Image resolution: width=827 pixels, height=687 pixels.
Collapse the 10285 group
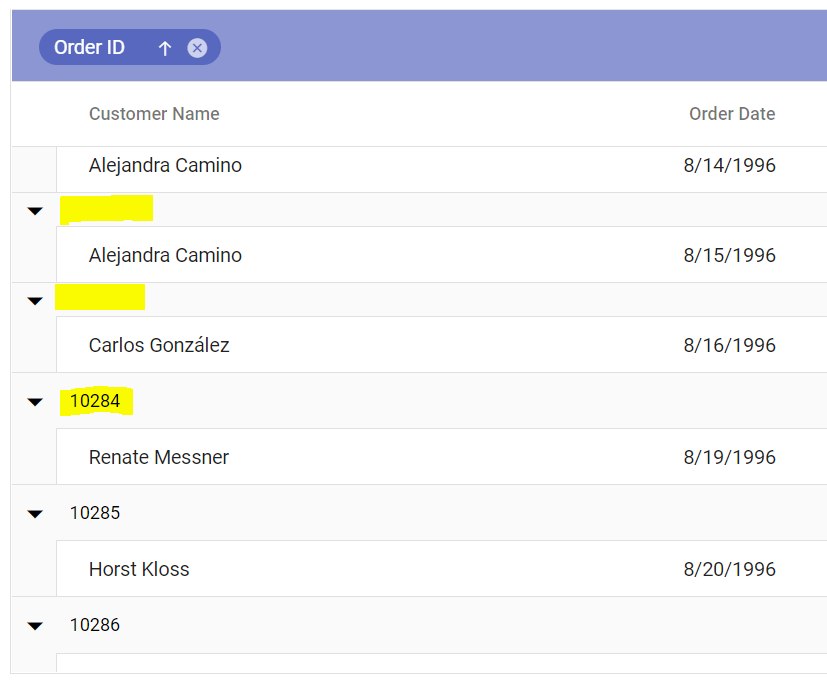coord(35,514)
